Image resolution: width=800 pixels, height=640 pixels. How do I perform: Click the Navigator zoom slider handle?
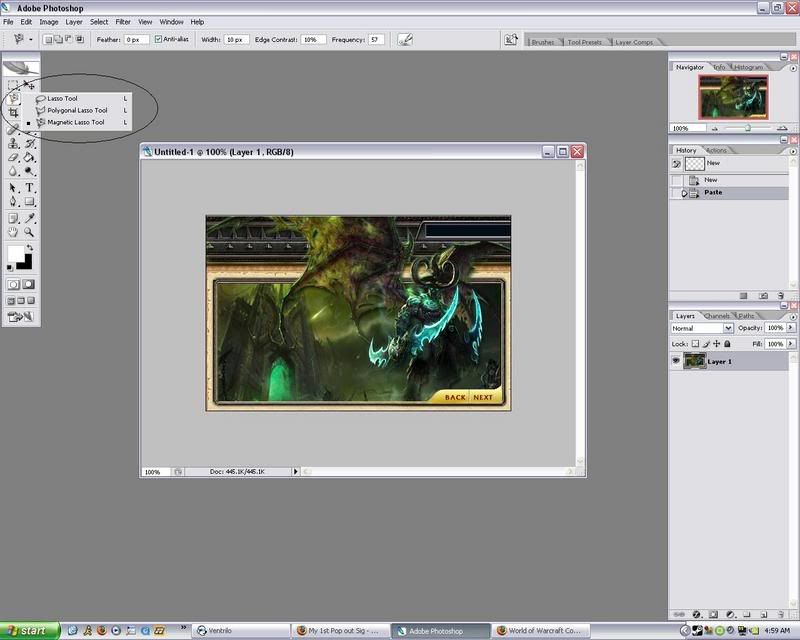747,128
